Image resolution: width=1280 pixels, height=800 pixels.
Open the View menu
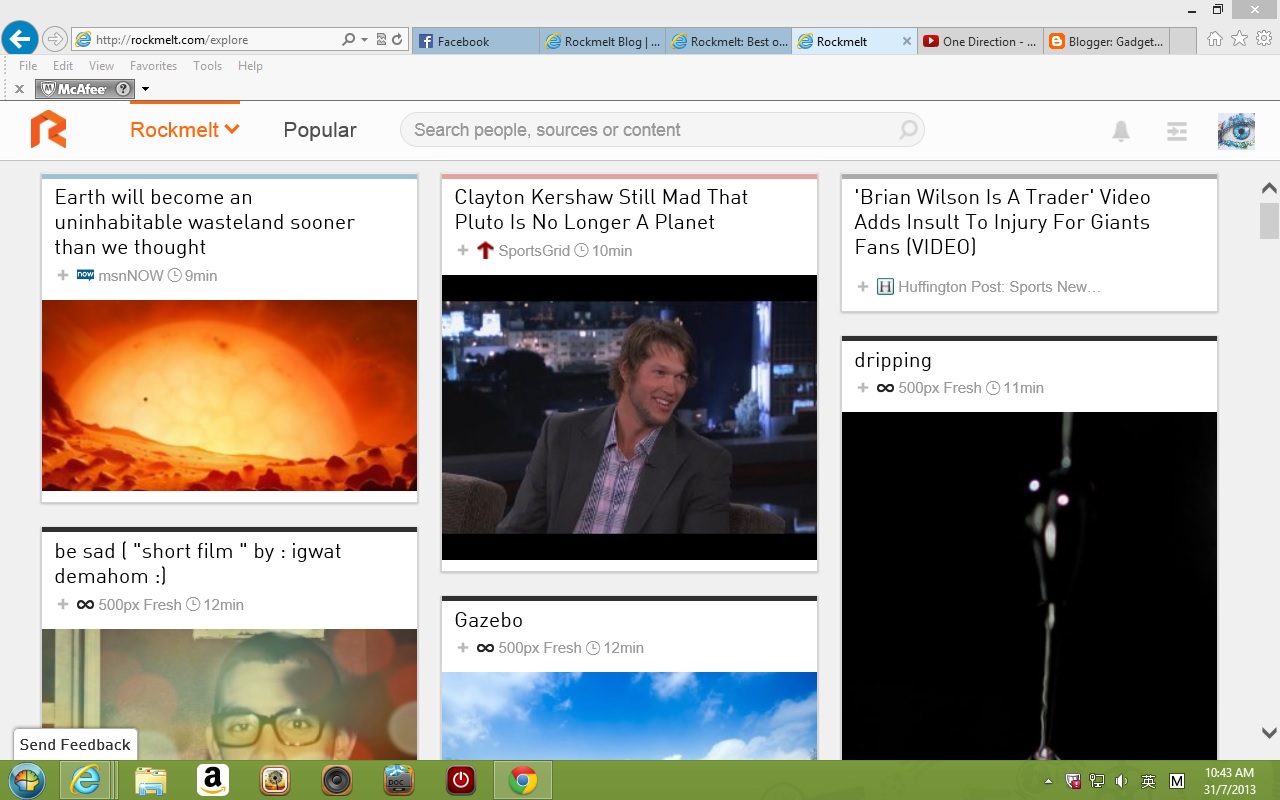click(102, 66)
